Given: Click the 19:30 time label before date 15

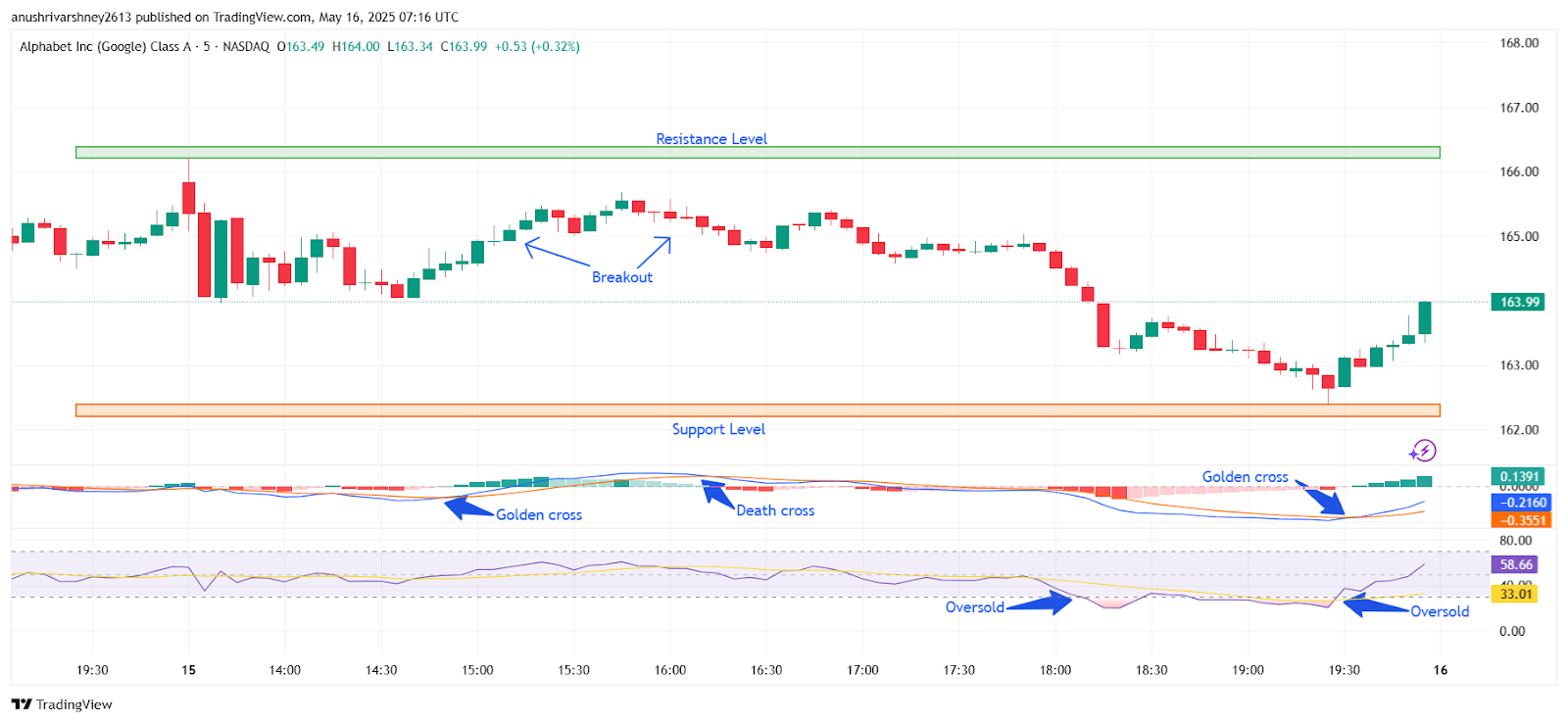Looking at the screenshot, I should coord(92,670).
